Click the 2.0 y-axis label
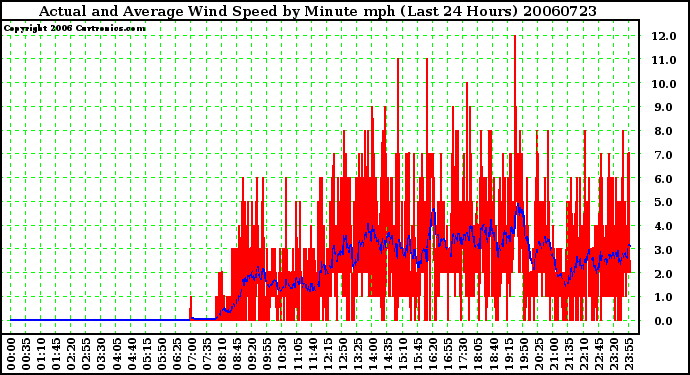 click(x=664, y=274)
